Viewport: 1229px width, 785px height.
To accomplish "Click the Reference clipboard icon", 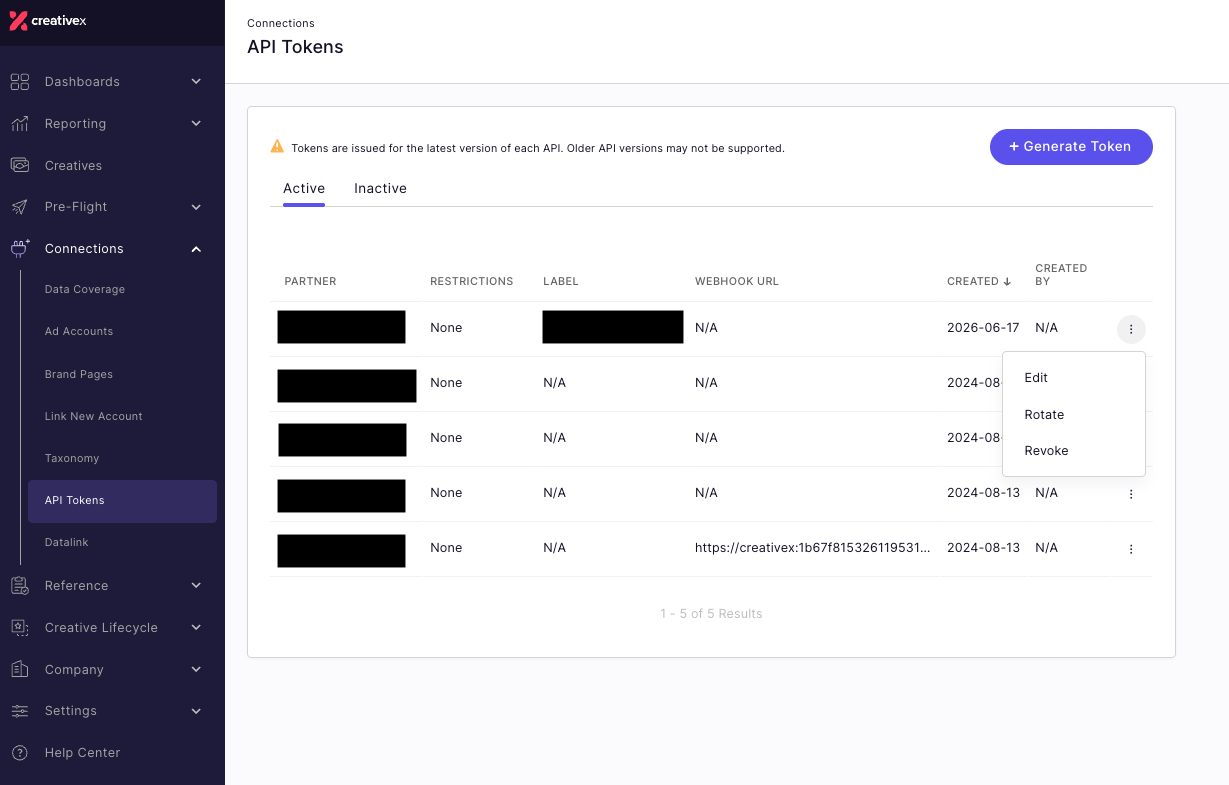I will click(x=20, y=586).
